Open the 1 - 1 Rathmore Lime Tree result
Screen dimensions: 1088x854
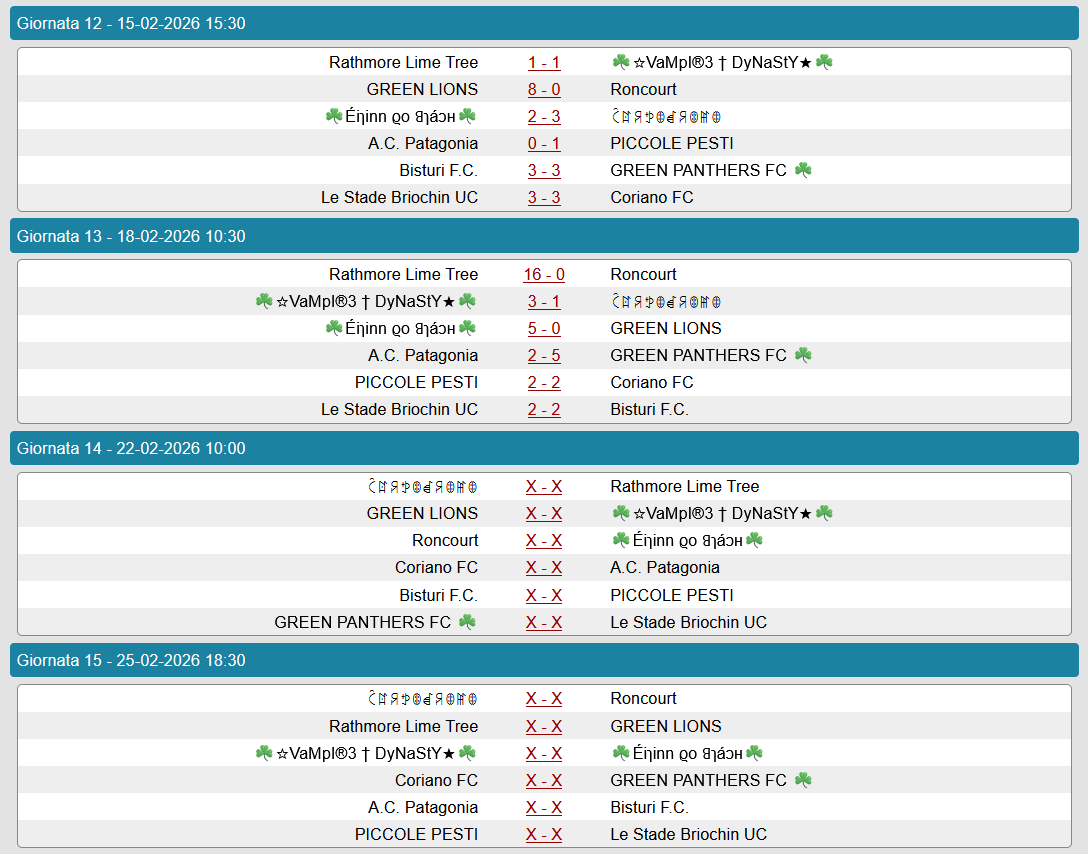[x=544, y=62]
